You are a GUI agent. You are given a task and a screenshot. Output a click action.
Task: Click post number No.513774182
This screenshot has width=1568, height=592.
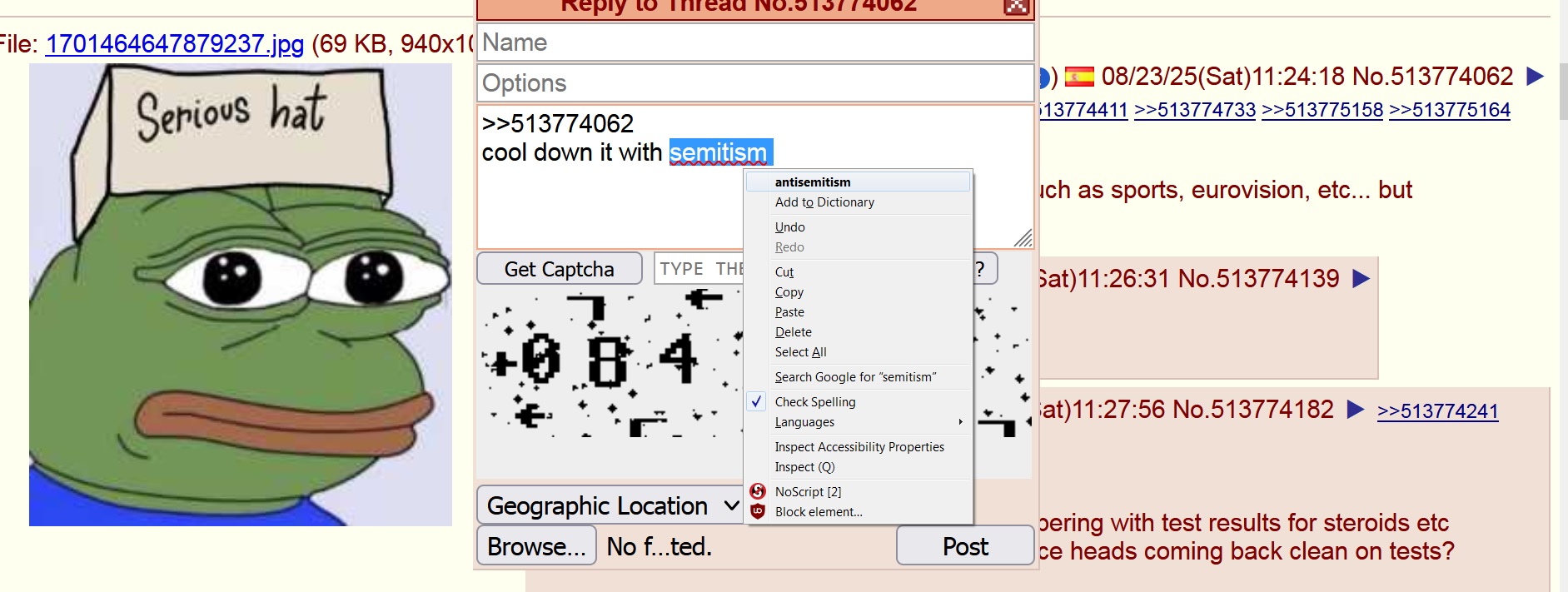coord(1253,410)
